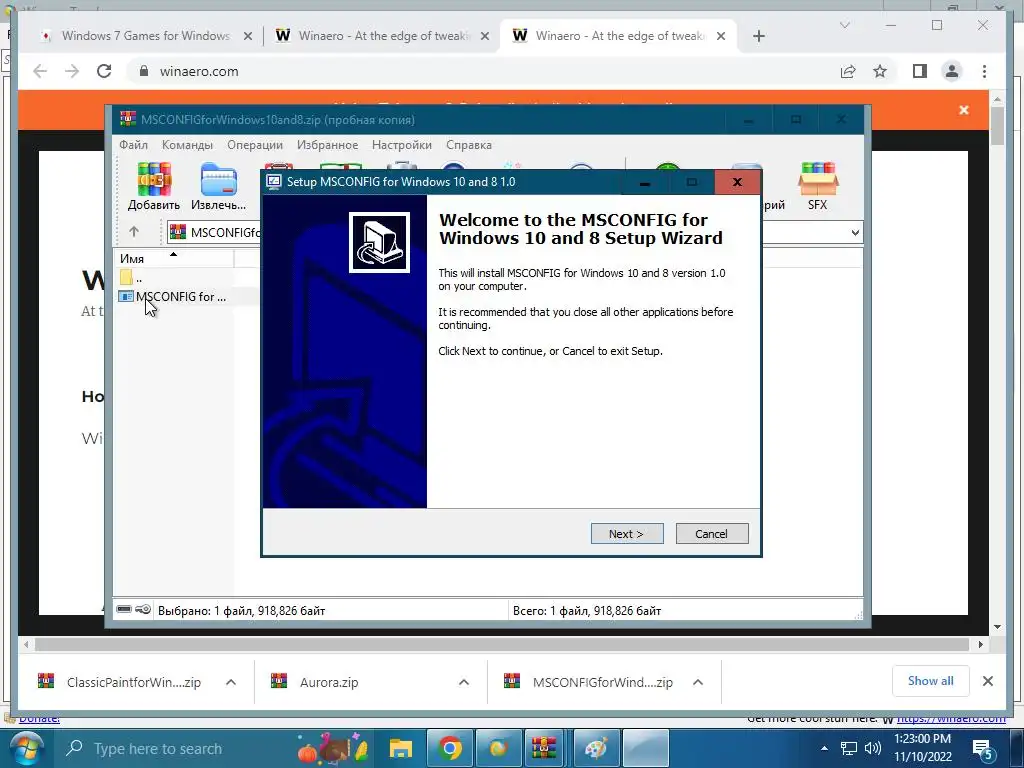This screenshot has height=768, width=1024.
Task: Close the Chrome downloads bar
Action: tap(988, 681)
